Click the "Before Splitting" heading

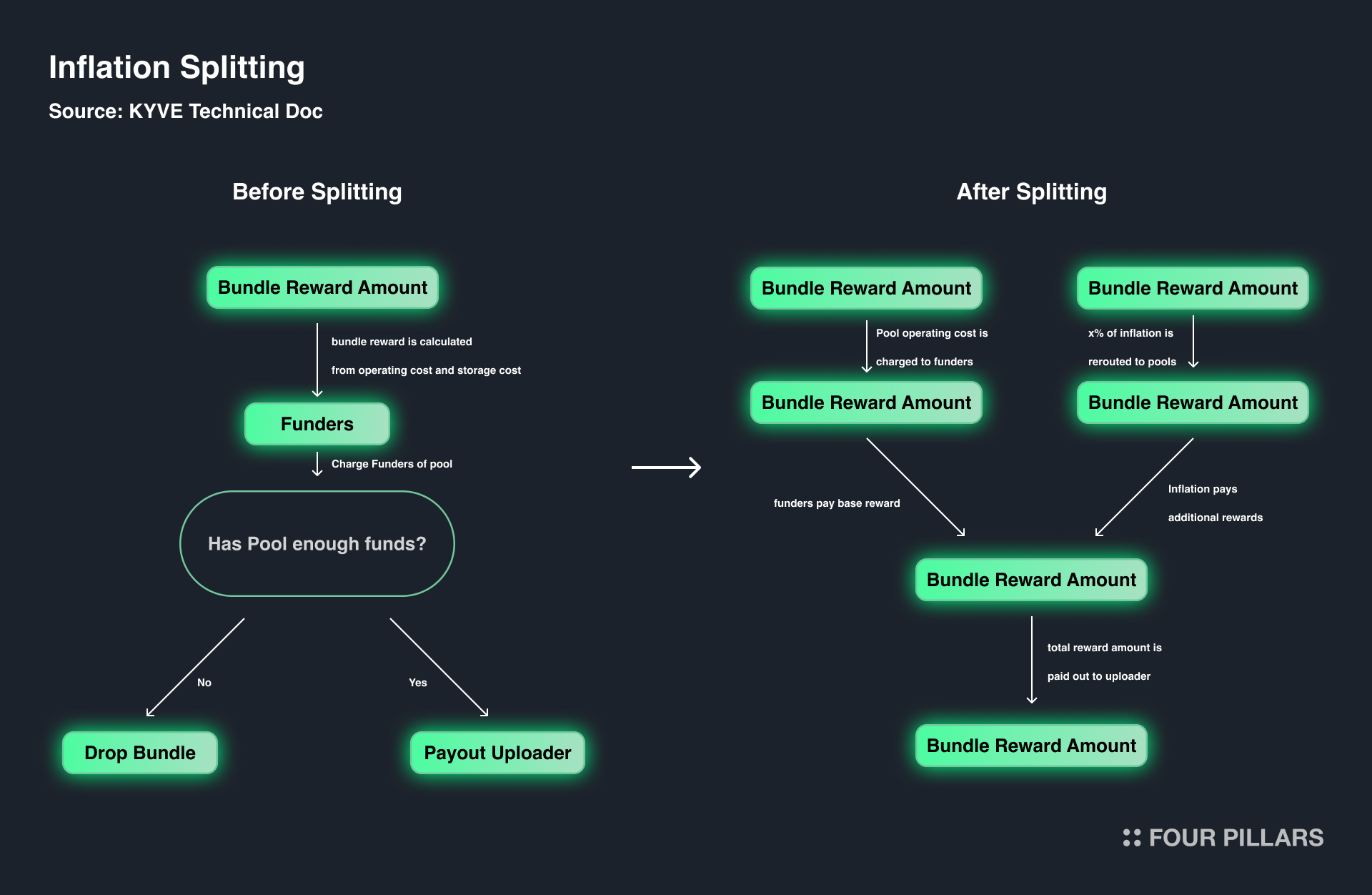click(x=317, y=192)
